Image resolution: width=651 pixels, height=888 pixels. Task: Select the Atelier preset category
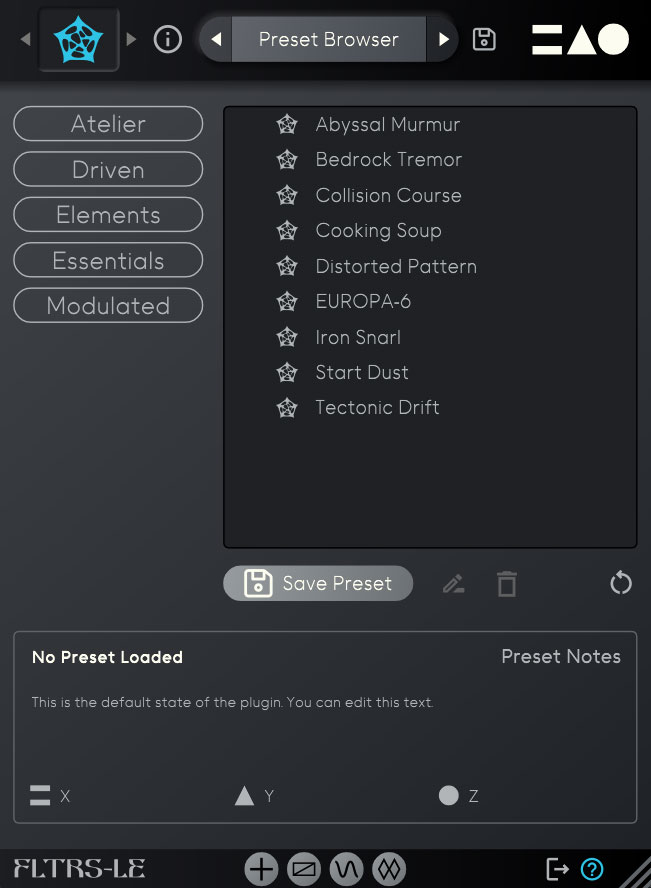tap(108, 124)
